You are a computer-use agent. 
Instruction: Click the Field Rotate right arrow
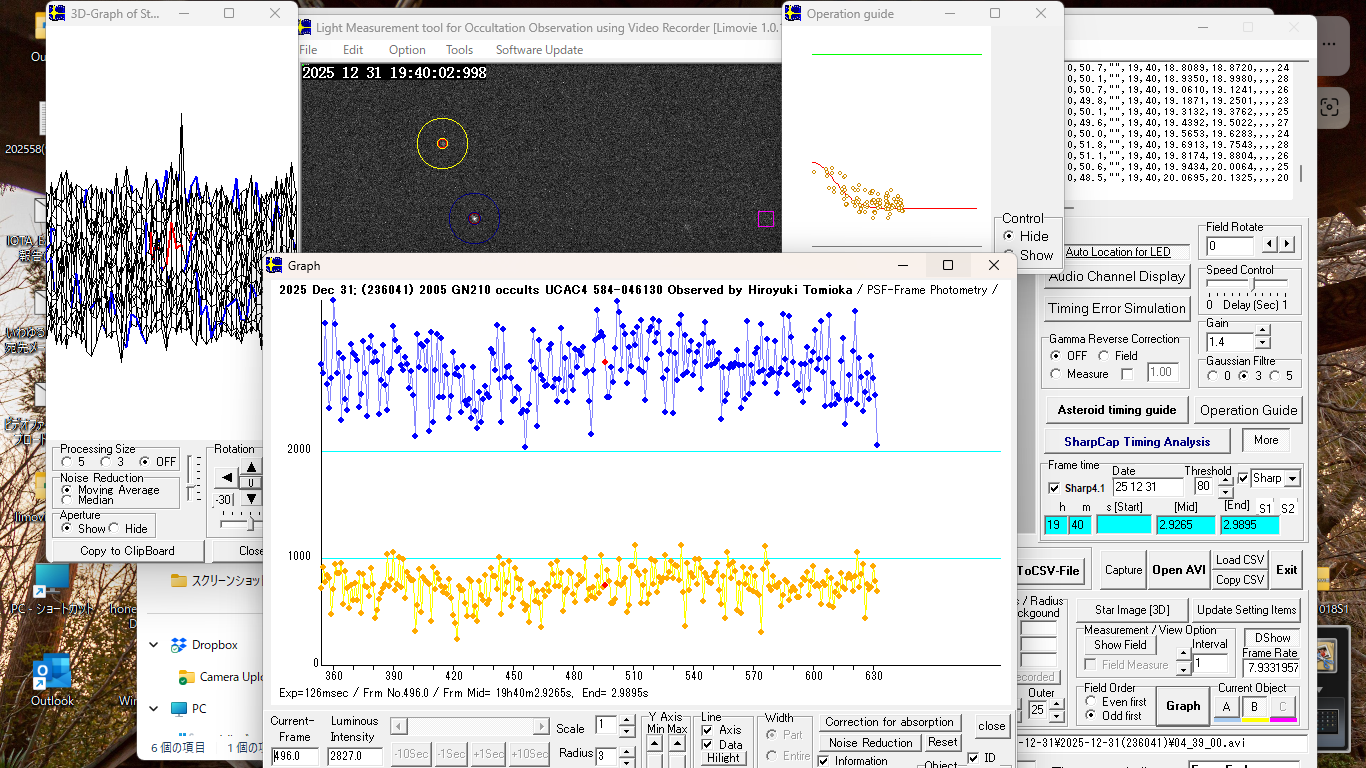click(1287, 244)
